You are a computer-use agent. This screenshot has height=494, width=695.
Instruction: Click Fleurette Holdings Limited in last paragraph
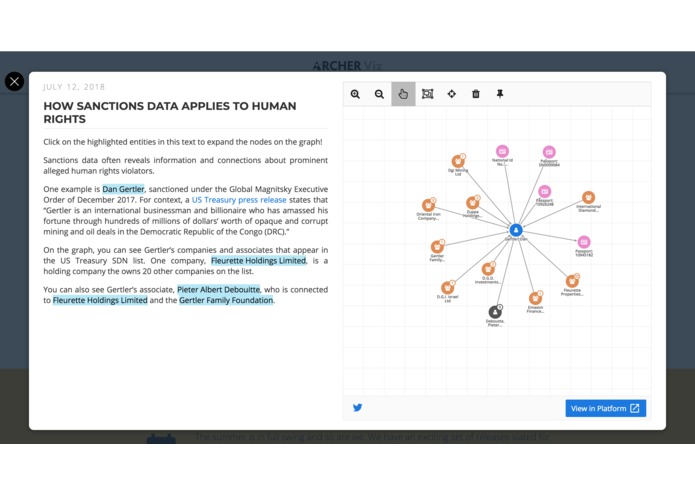tap(100, 300)
